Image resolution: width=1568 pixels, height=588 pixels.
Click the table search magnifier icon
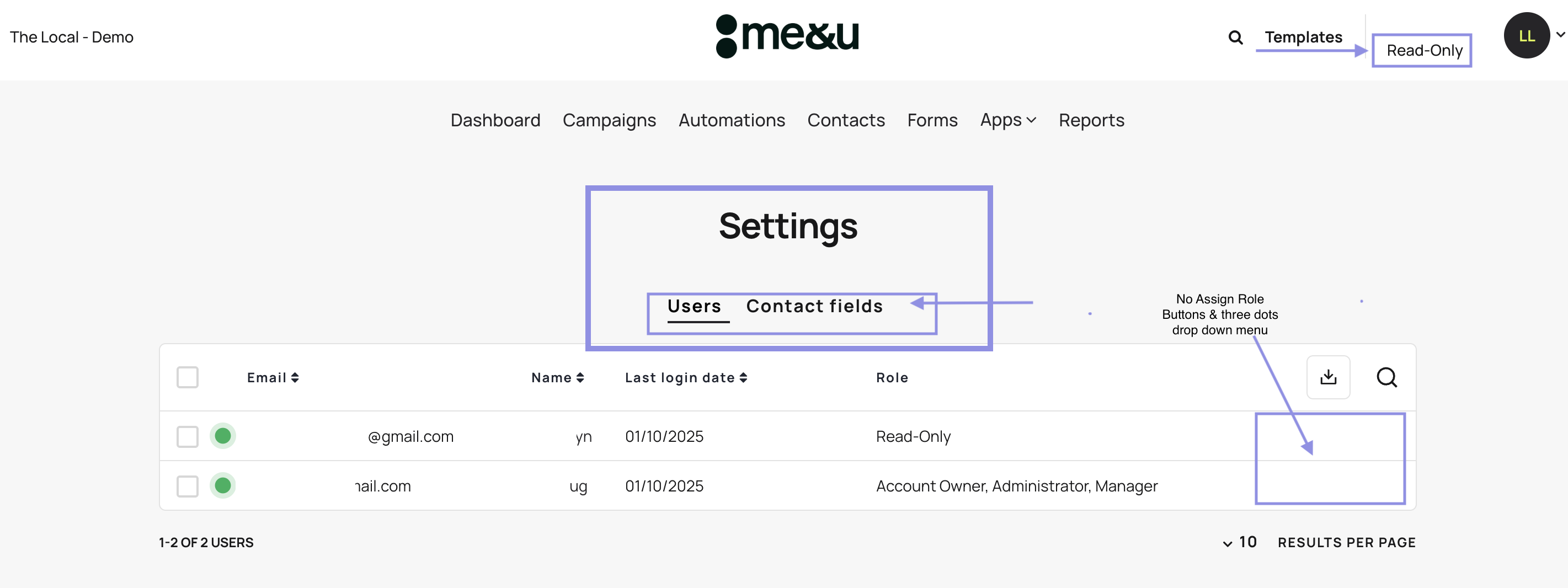(x=1386, y=377)
